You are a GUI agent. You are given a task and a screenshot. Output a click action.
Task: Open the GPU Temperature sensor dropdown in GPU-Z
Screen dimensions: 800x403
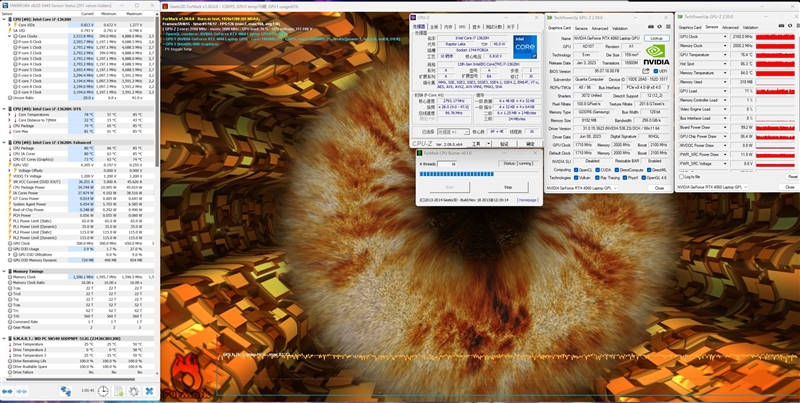(724, 55)
